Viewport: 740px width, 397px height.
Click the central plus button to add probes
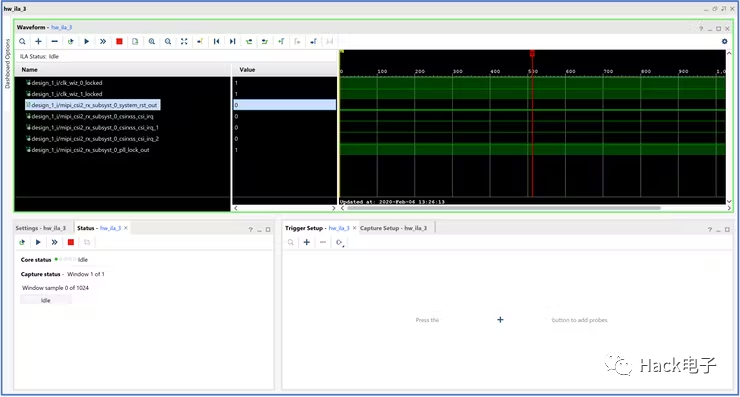point(500,320)
